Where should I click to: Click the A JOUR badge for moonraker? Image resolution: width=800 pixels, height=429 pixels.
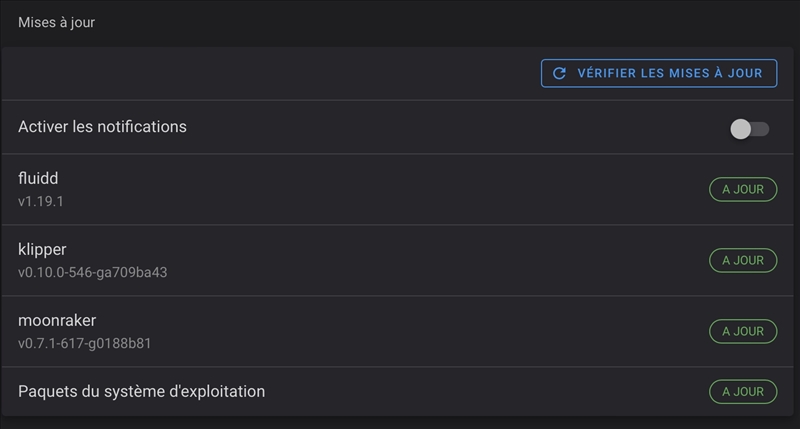743,331
